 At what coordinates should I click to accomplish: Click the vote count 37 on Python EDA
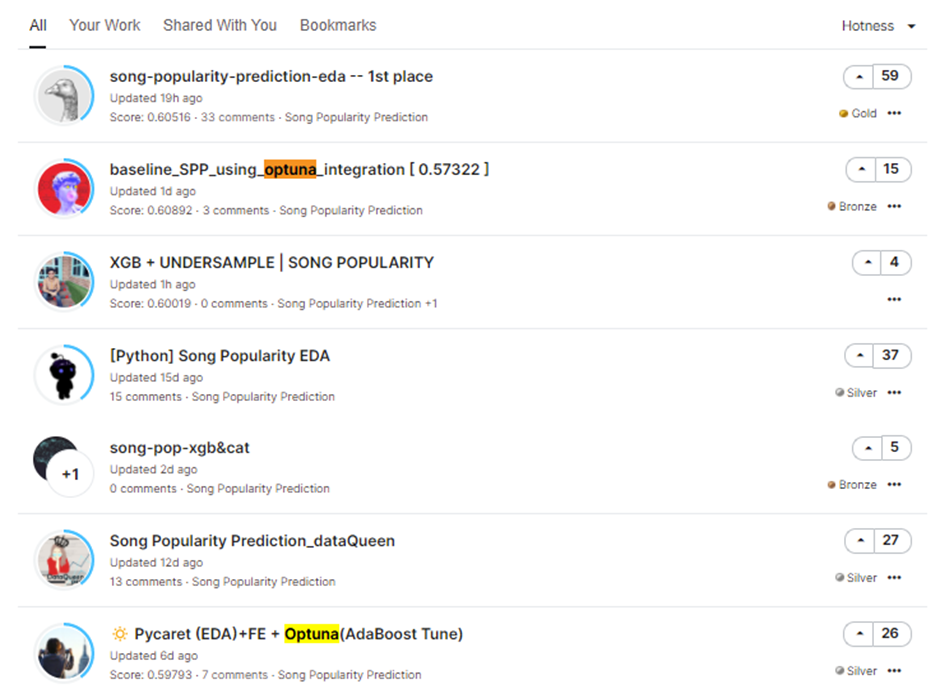[x=891, y=356]
